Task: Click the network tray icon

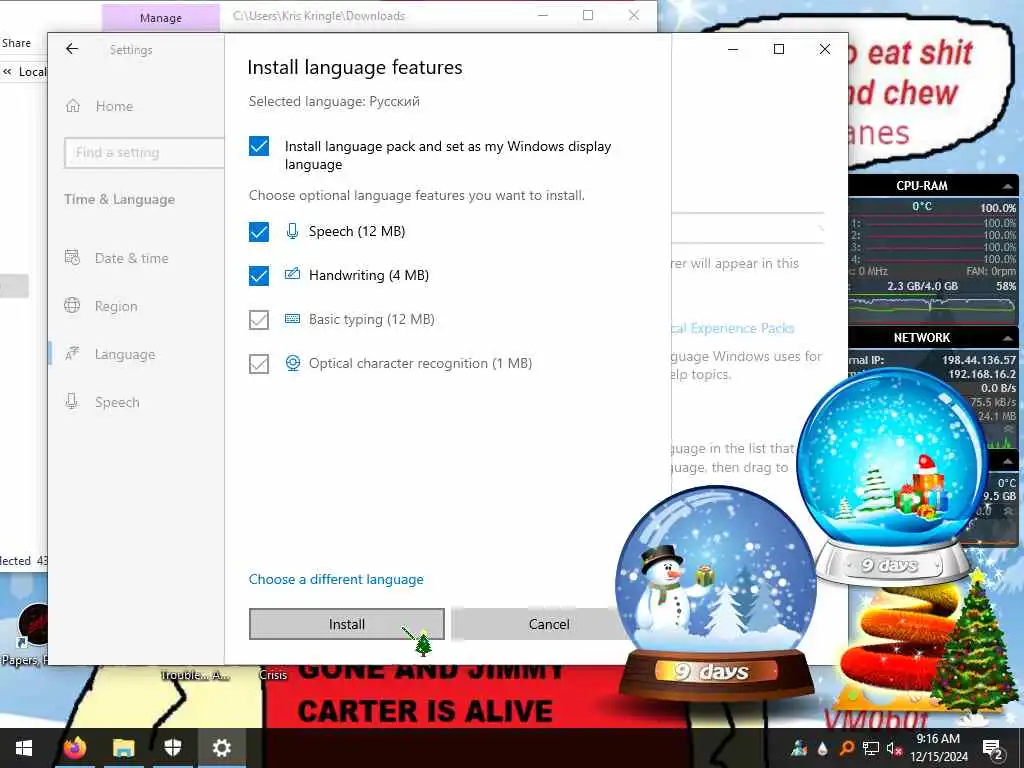Action: (871, 749)
